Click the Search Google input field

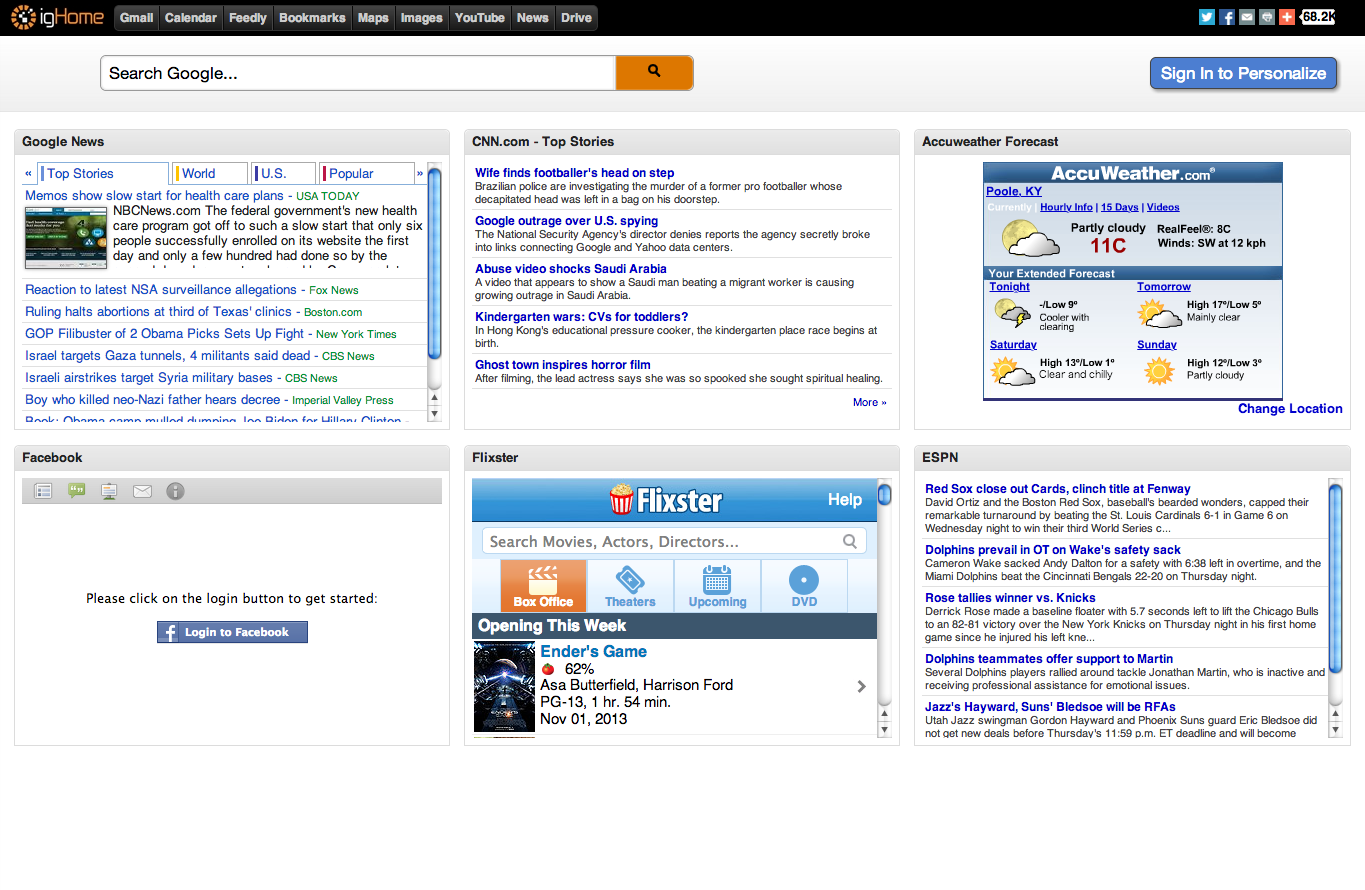(358, 73)
